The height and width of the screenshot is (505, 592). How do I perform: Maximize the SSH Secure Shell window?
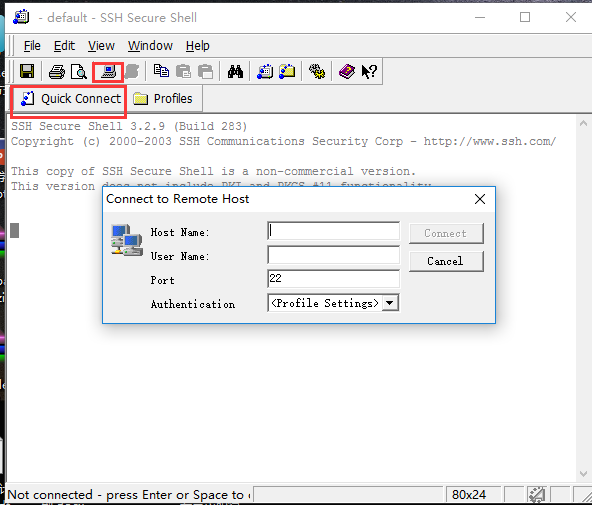point(525,17)
